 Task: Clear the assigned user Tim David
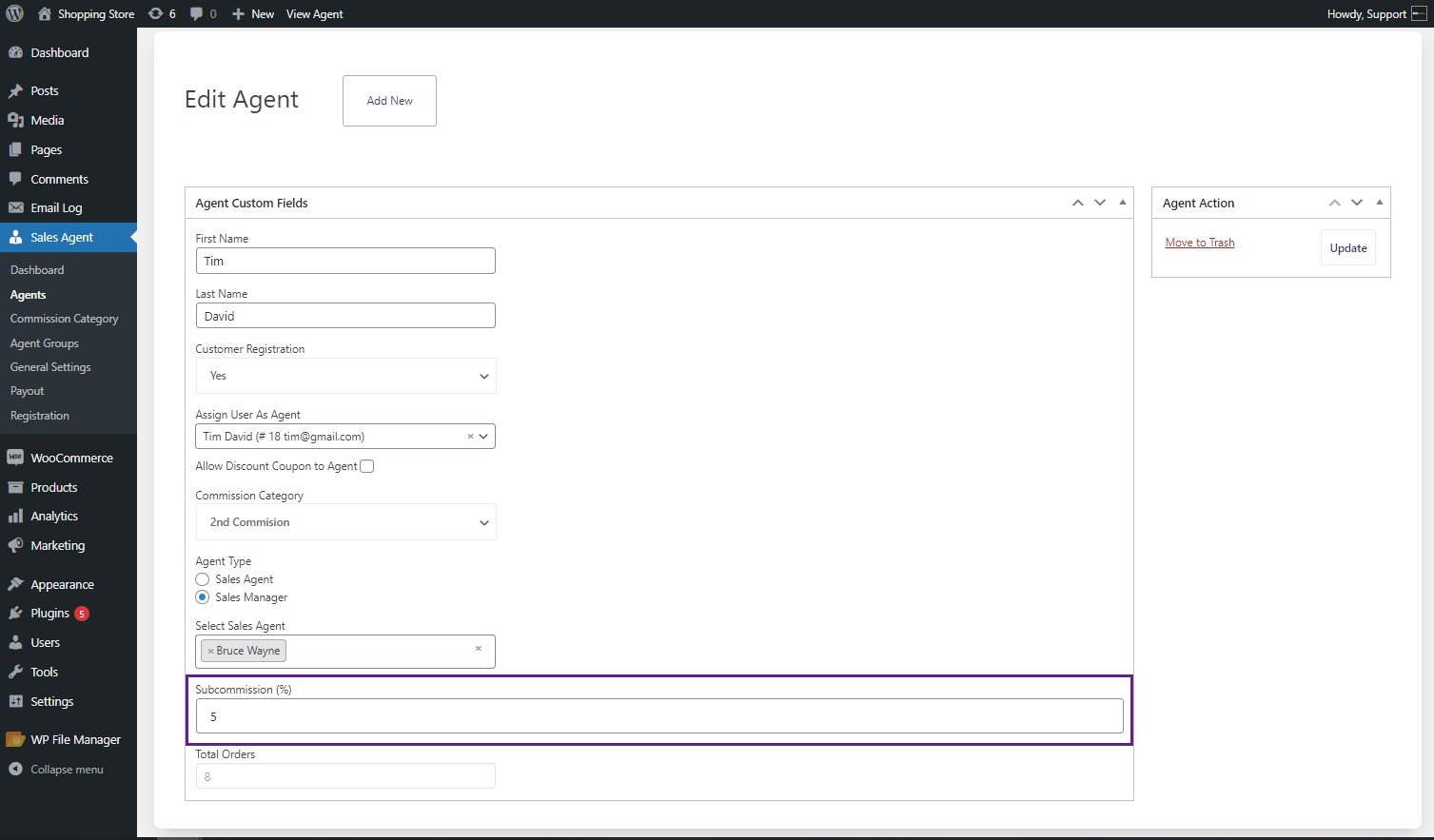470,437
